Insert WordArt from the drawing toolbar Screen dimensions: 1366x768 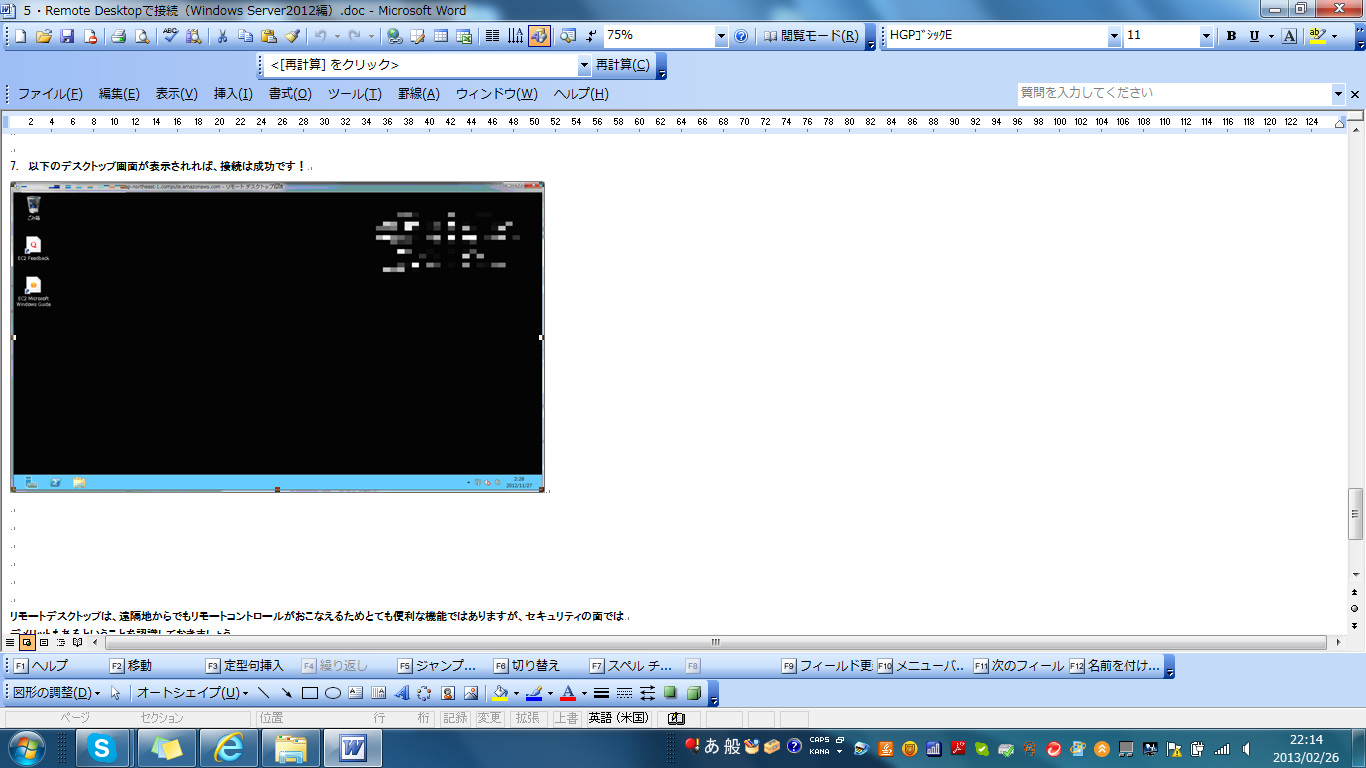pyautogui.click(x=402, y=693)
